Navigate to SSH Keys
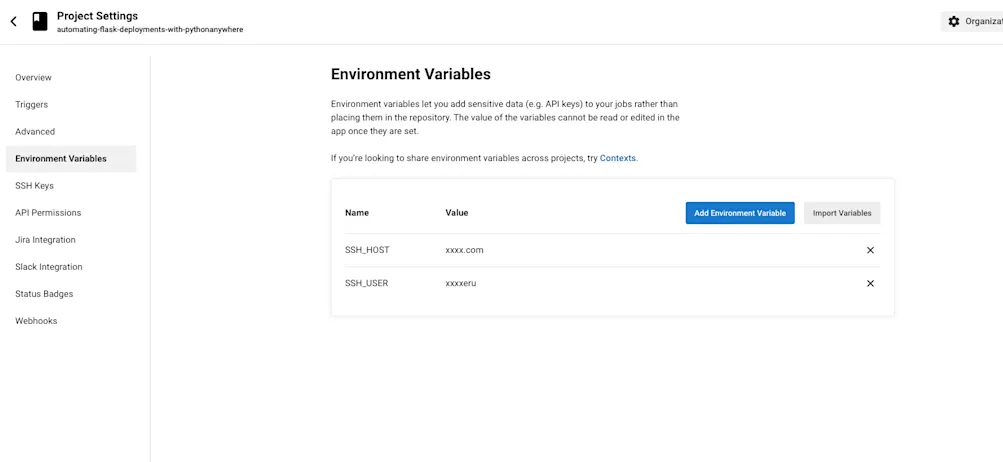The image size is (1003, 462). [x=34, y=185]
